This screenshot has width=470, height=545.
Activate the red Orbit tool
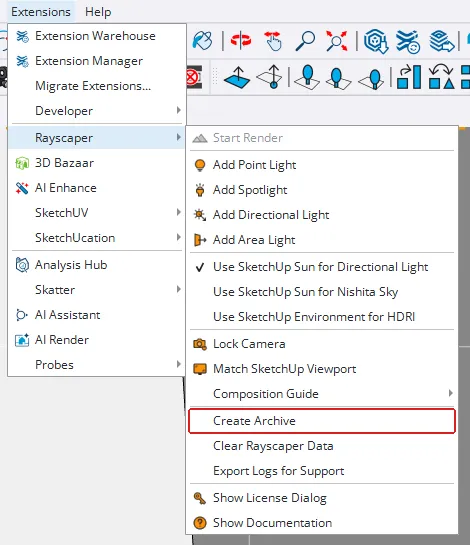click(x=241, y=41)
